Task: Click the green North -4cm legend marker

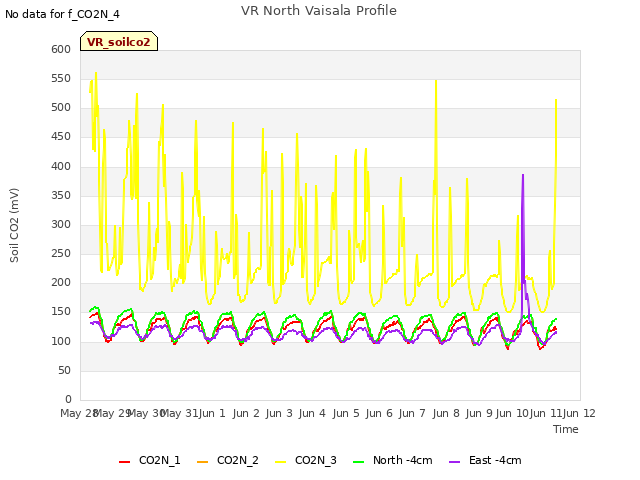Action: pyautogui.click(x=359, y=462)
